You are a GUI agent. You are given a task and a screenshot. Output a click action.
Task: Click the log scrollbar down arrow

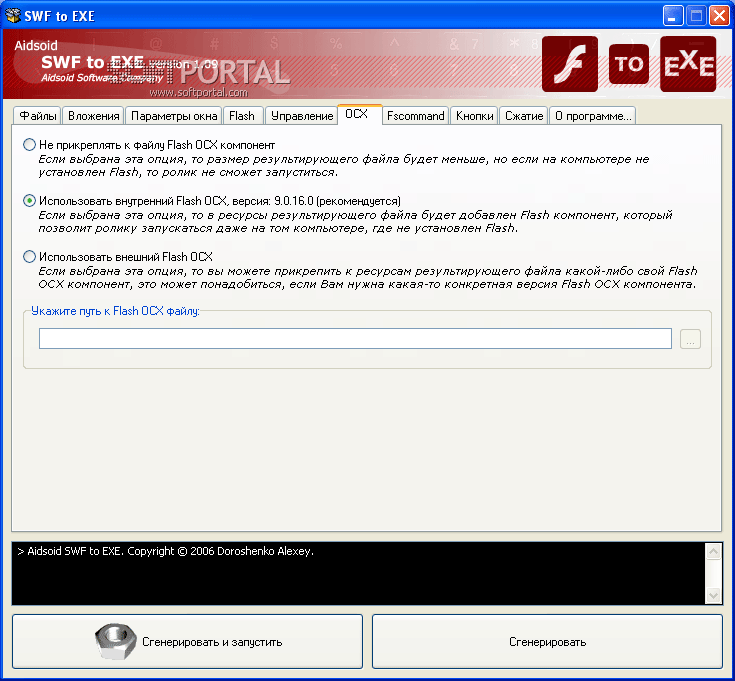(x=713, y=596)
